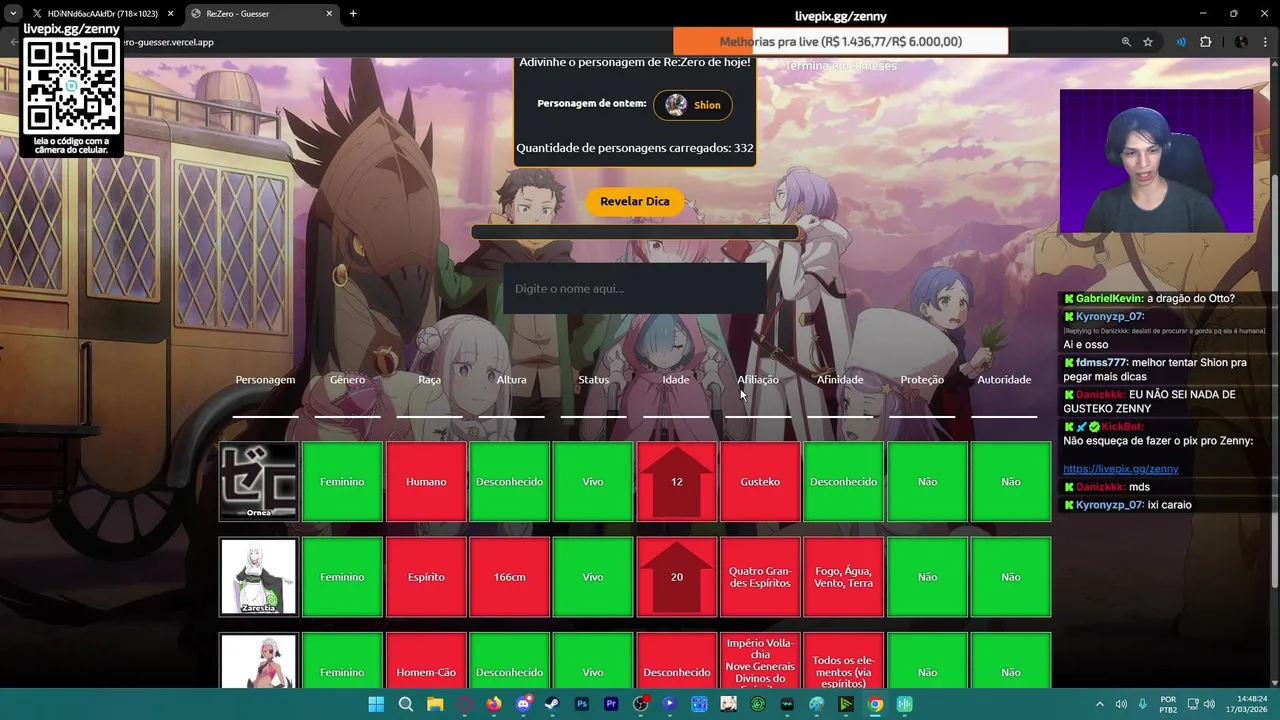Open Steam from the taskbar

pyautogui.click(x=552, y=704)
